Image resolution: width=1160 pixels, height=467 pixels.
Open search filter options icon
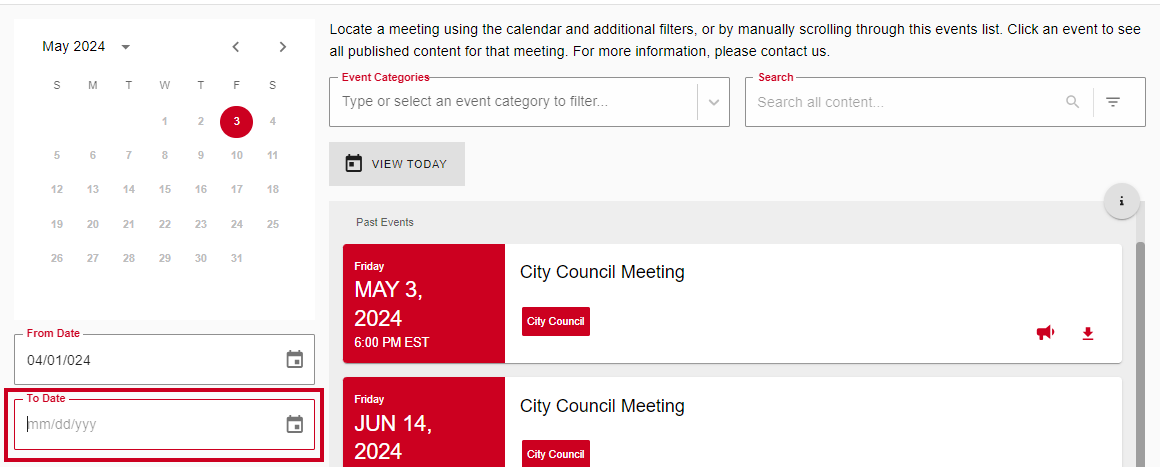coord(1113,102)
